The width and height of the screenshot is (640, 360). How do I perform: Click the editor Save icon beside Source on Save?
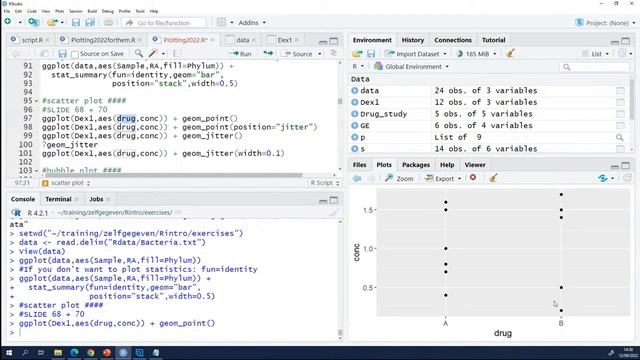click(x=62, y=53)
